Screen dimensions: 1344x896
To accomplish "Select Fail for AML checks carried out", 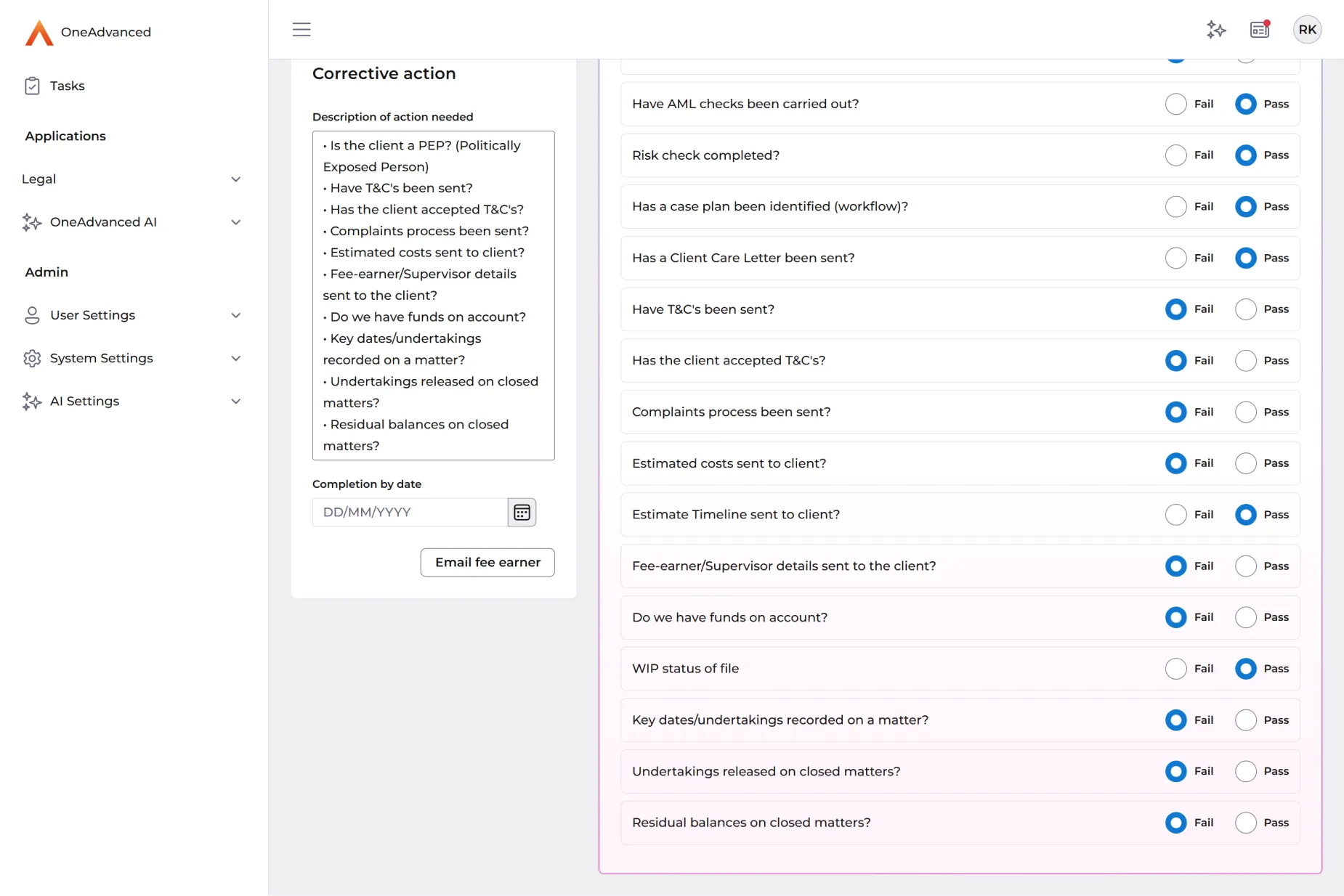I will (1175, 105).
